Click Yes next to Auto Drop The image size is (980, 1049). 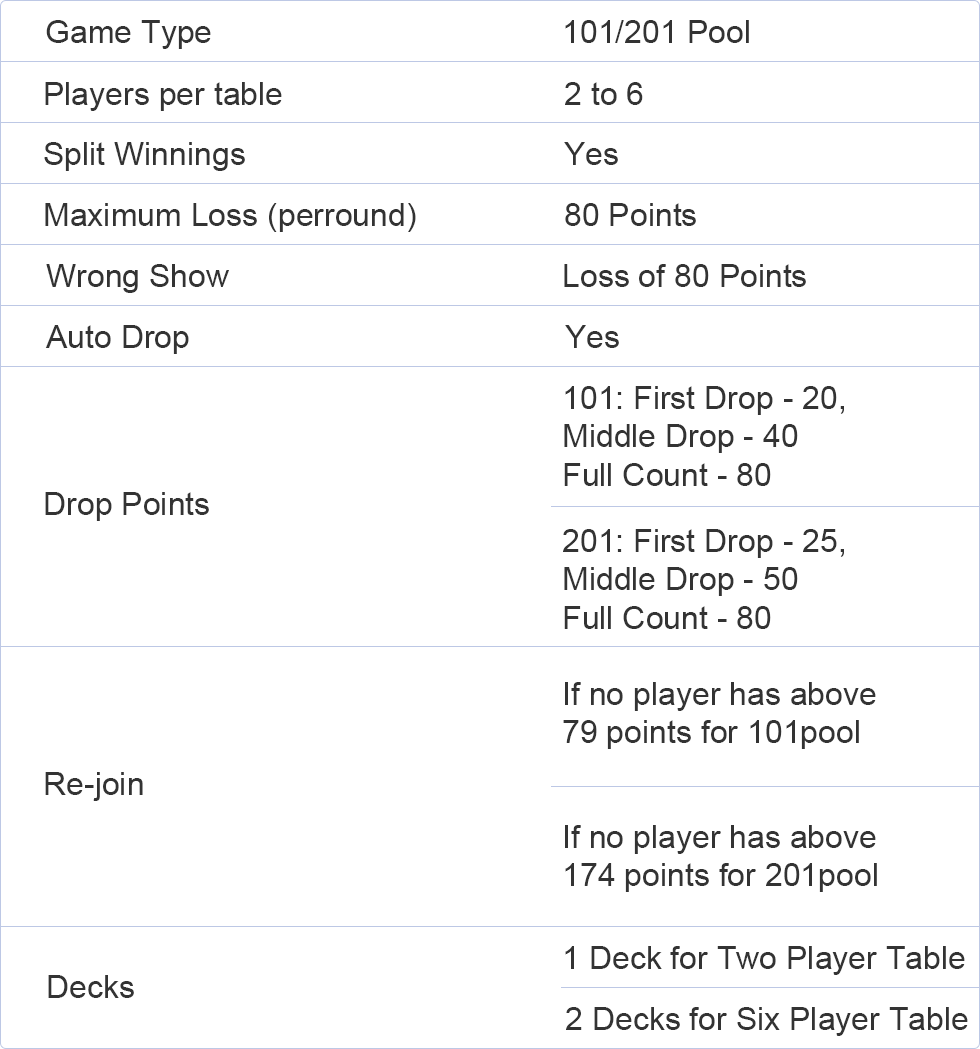(592, 337)
